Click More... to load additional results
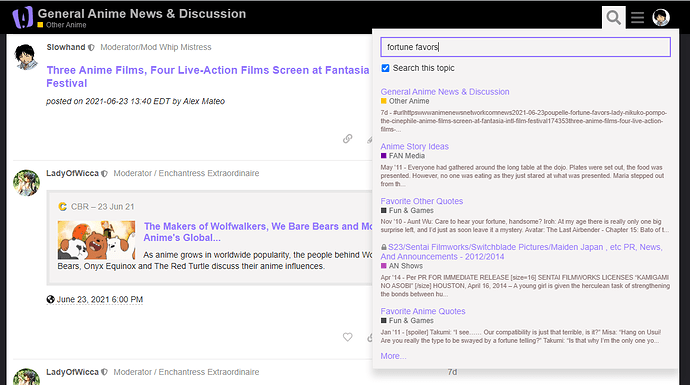This screenshot has height=385, width=690. coord(393,356)
